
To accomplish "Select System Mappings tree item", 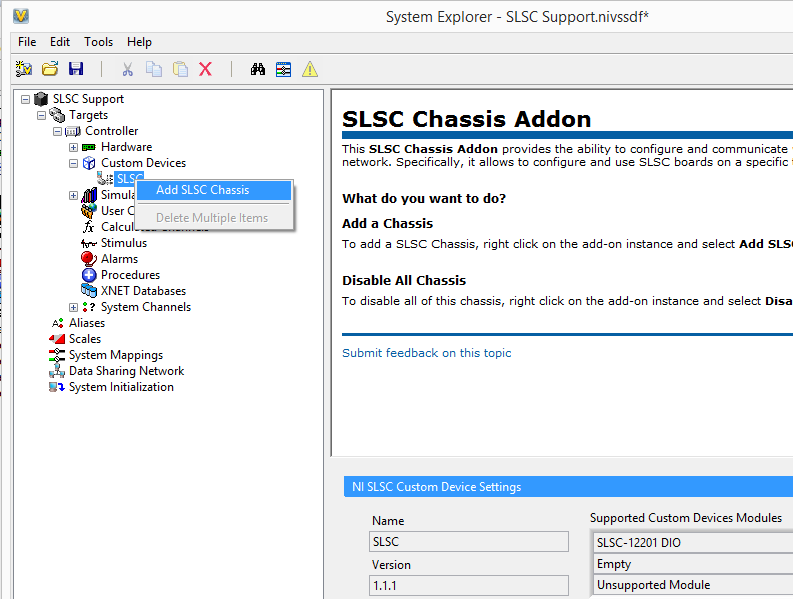I will [116, 355].
